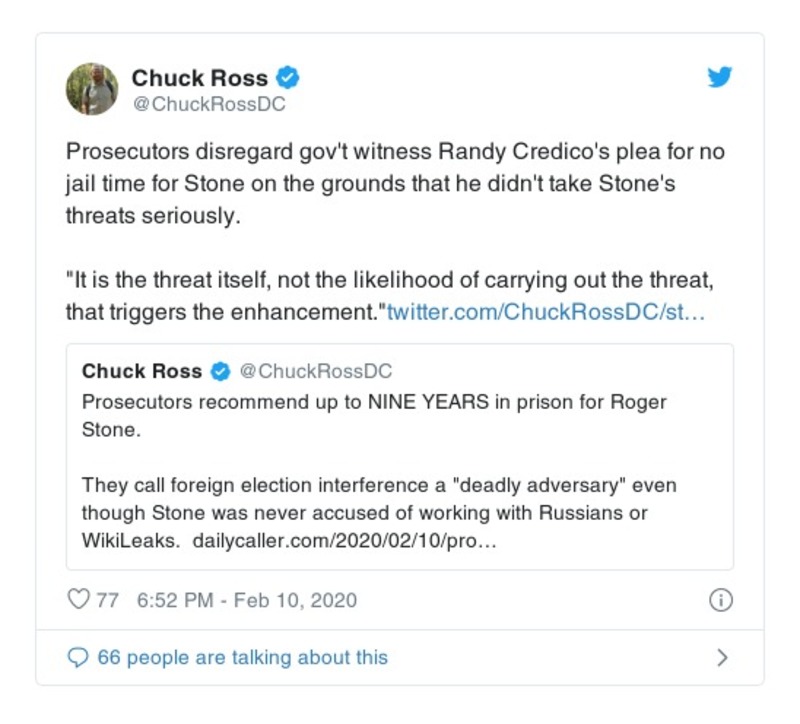
Task: Click the 77 likes count
Action: (x=107, y=600)
